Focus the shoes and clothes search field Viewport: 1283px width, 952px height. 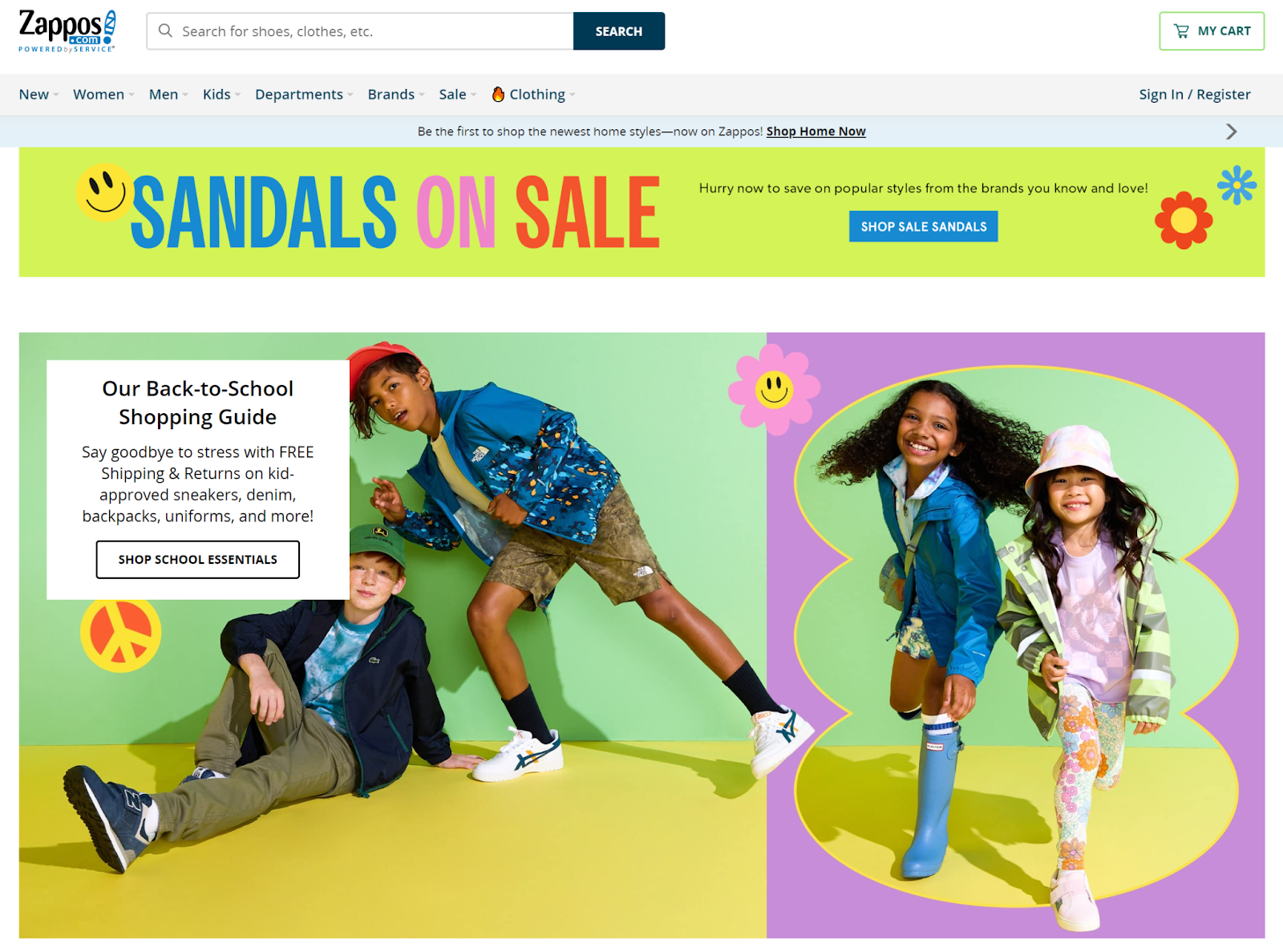click(360, 31)
